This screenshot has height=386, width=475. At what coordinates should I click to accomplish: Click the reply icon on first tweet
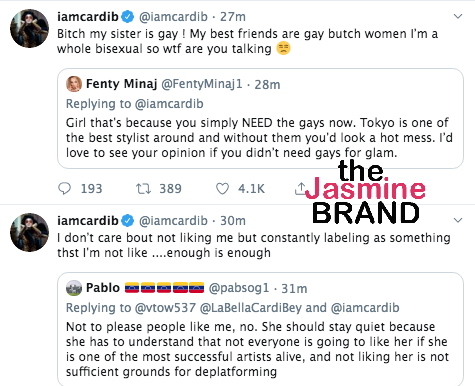64,189
